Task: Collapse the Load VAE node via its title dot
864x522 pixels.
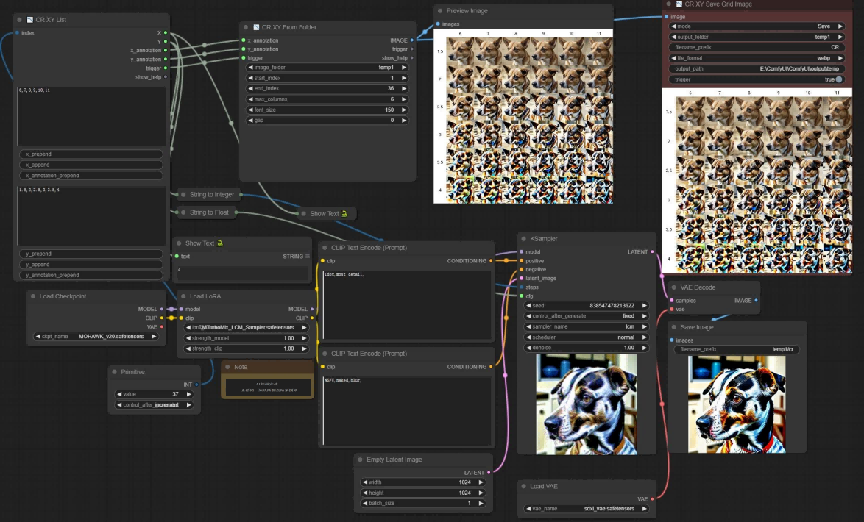Action: (x=523, y=486)
